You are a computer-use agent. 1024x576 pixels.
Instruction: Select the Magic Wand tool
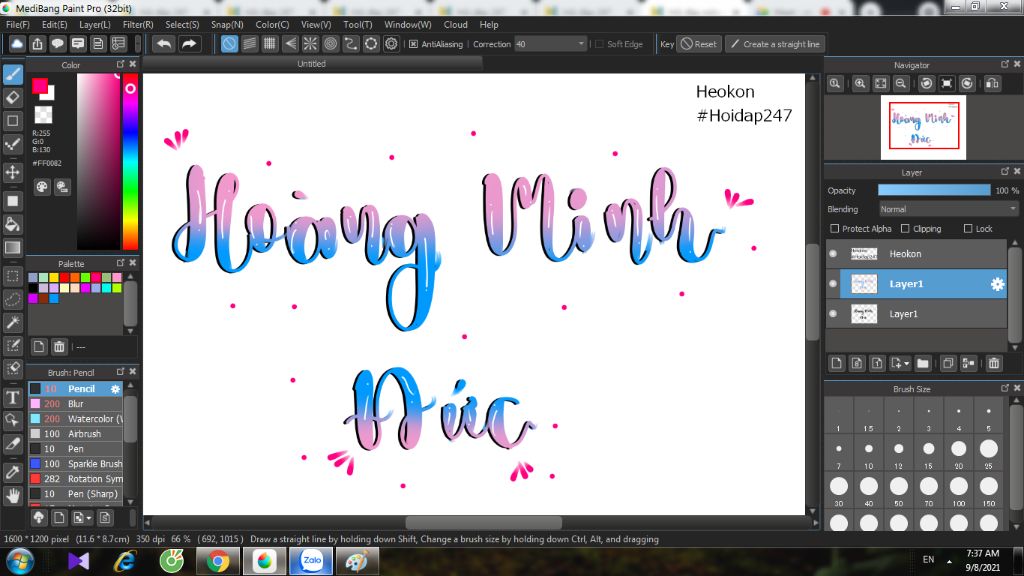pos(12,322)
